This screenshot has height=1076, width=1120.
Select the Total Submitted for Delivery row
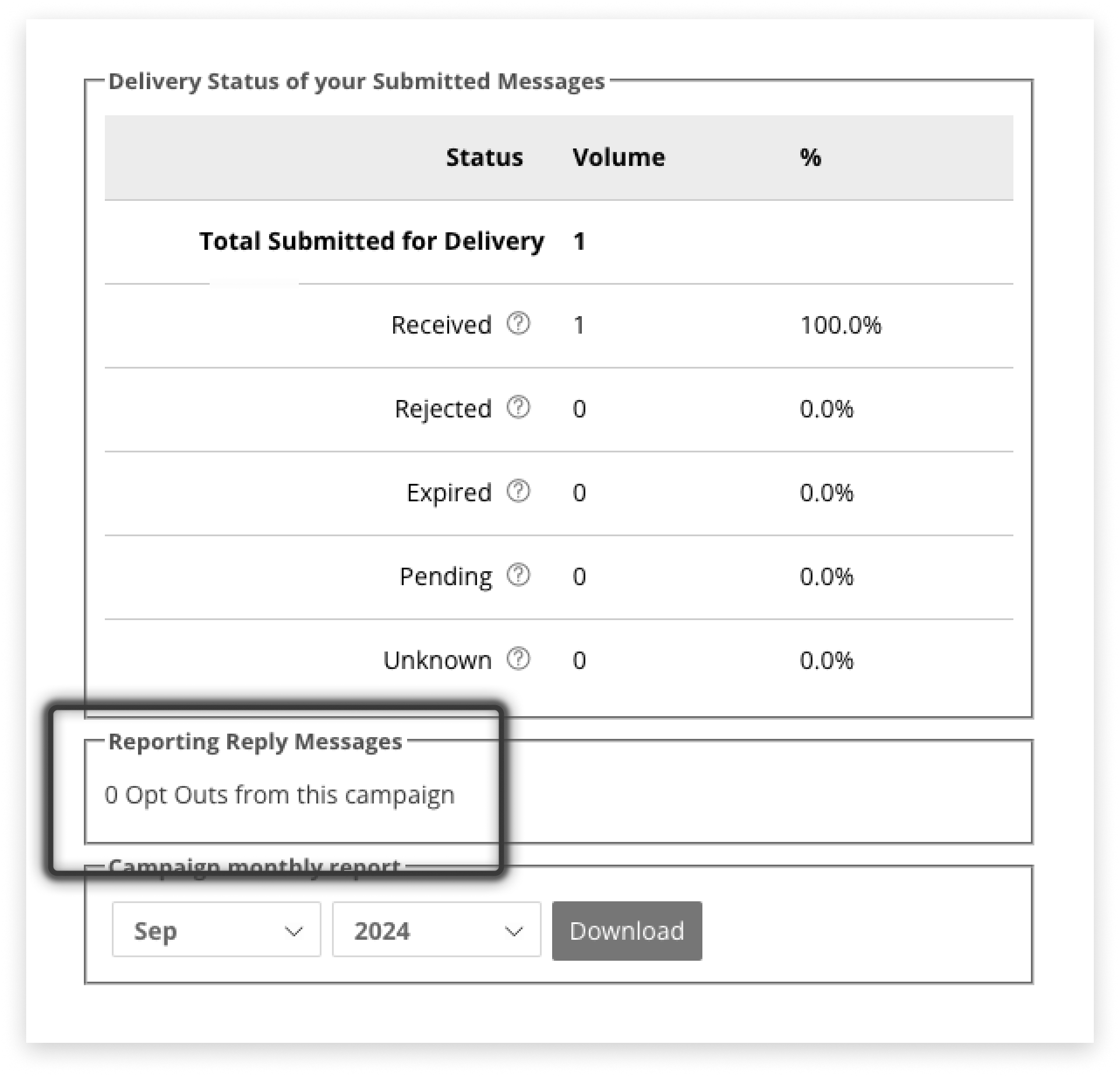371,240
